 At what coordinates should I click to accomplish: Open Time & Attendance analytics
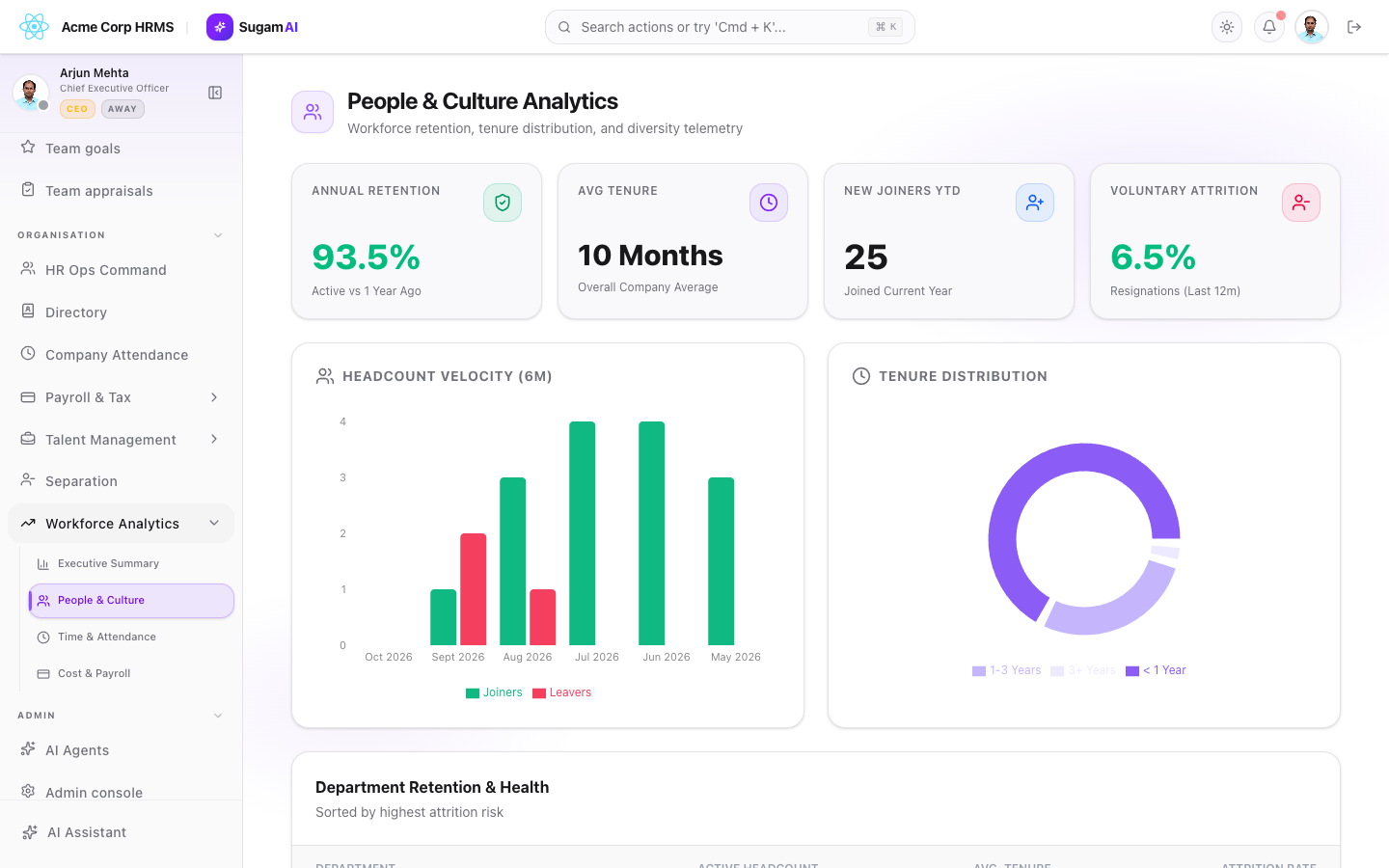click(131, 637)
